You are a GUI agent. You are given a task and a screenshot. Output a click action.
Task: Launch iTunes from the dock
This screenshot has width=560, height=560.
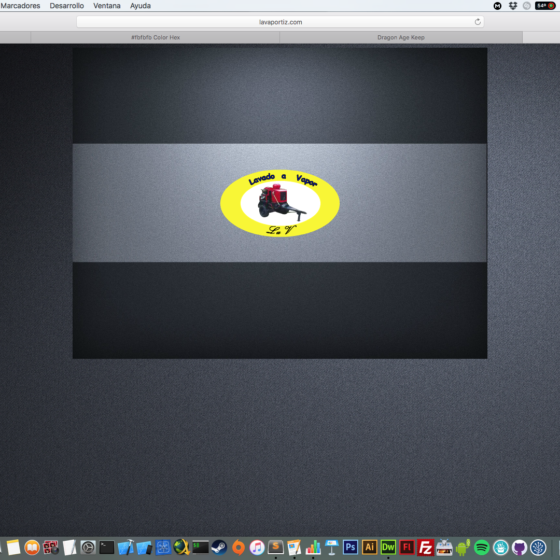257,547
